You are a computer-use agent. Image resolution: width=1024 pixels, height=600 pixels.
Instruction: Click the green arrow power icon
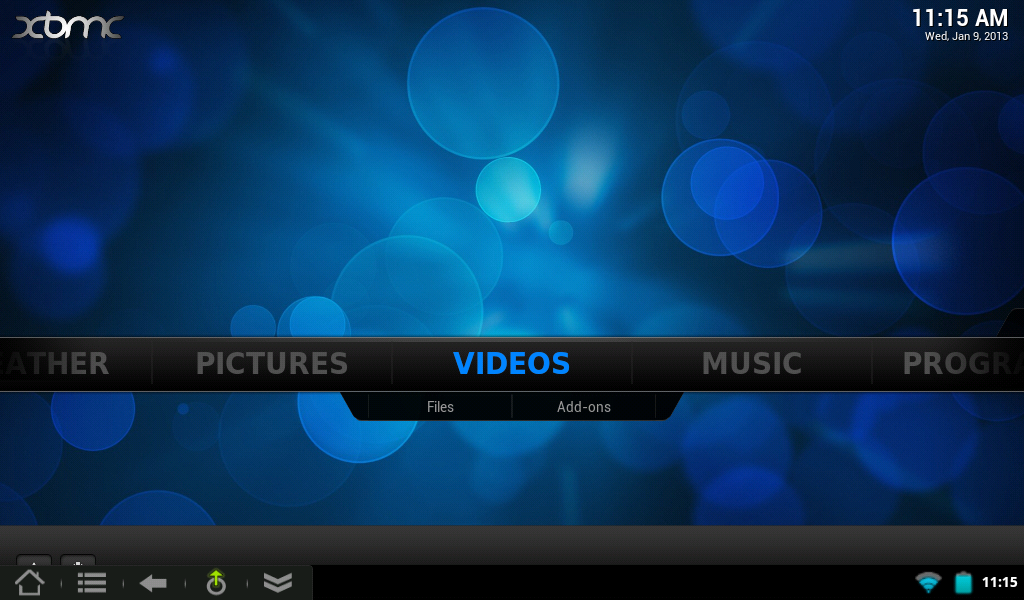coord(216,582)
